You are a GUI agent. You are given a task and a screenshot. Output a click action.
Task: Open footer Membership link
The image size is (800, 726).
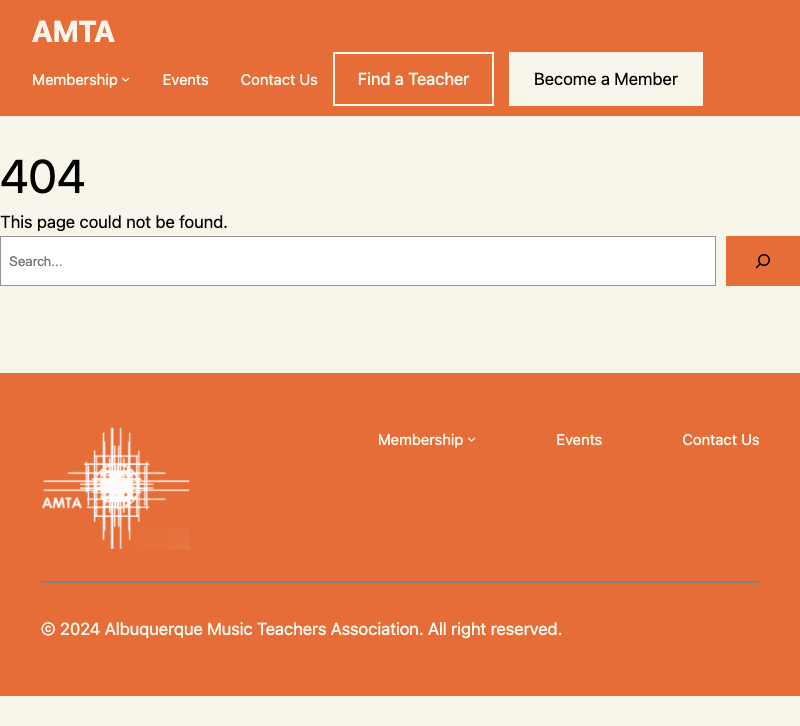coord(420,440)
